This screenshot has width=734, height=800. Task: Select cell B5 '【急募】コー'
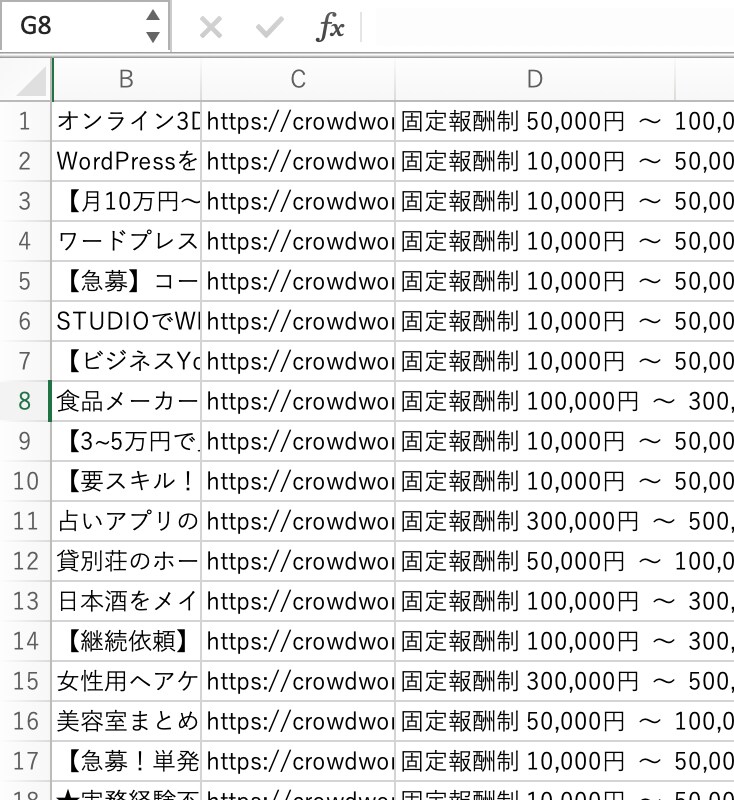tap(126, 281)
